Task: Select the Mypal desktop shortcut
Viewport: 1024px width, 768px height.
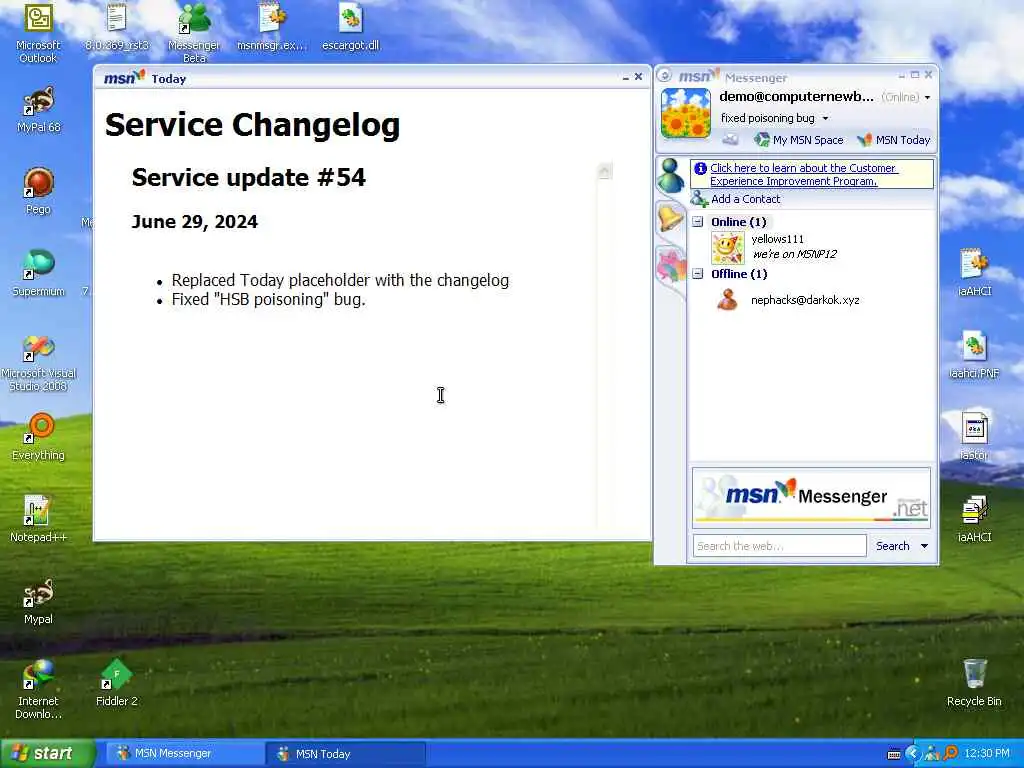Action: (x=39, y=601)
